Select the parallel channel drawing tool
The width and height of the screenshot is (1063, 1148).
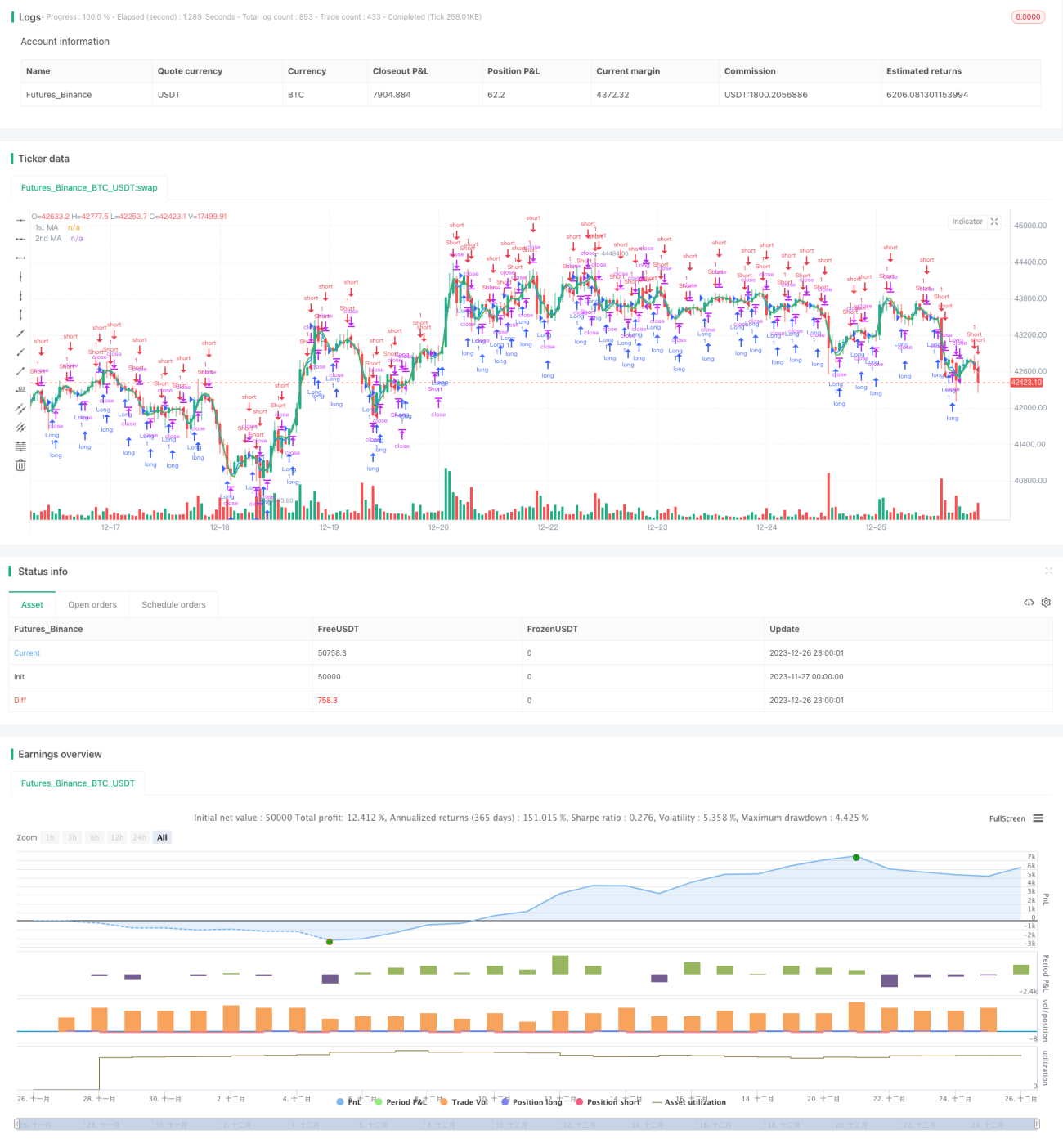point(20,409)
